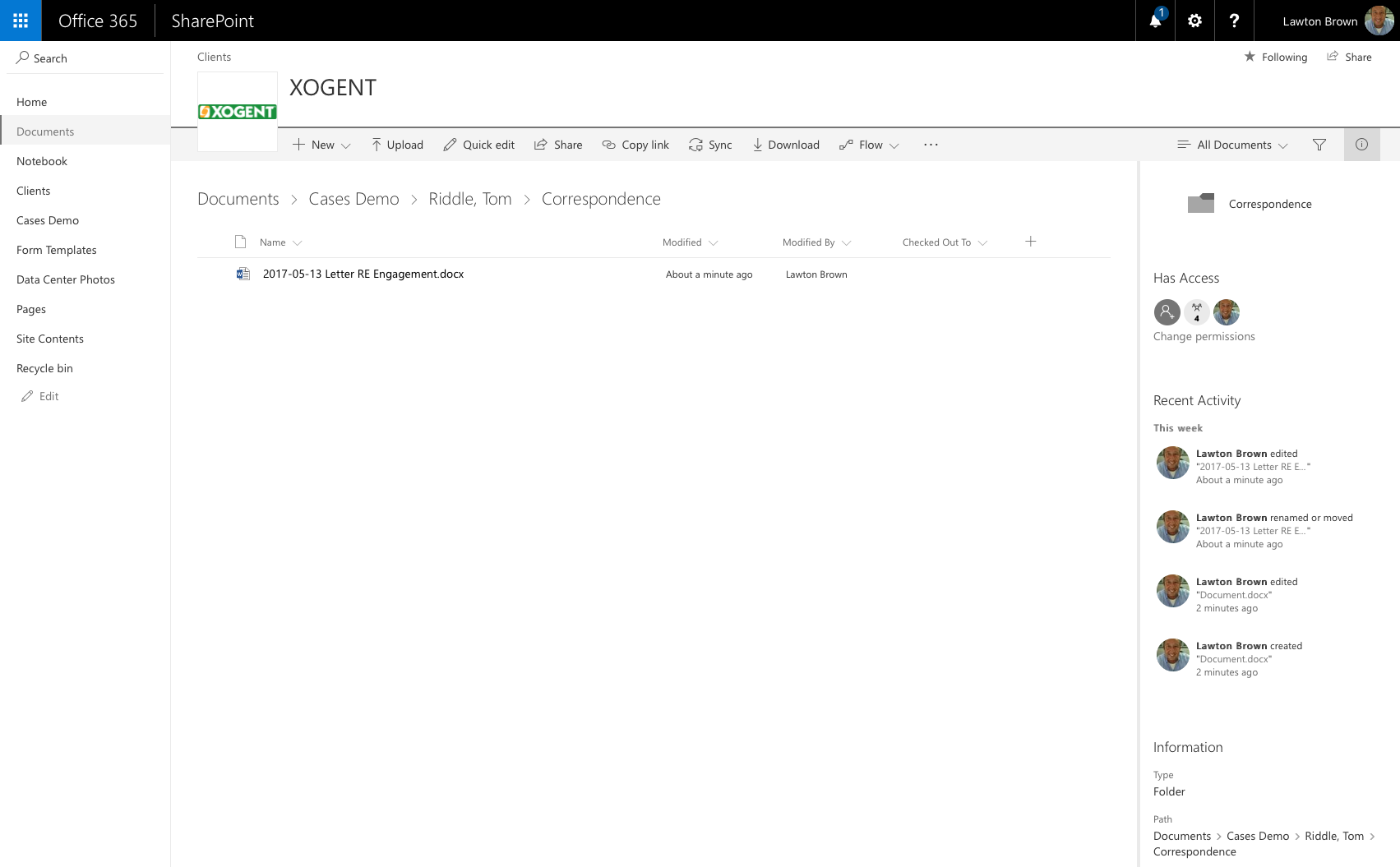Click the About a minute ago modified cell
The width and height of the screenshot is (1400, 867).
click(x=709, y=274)
